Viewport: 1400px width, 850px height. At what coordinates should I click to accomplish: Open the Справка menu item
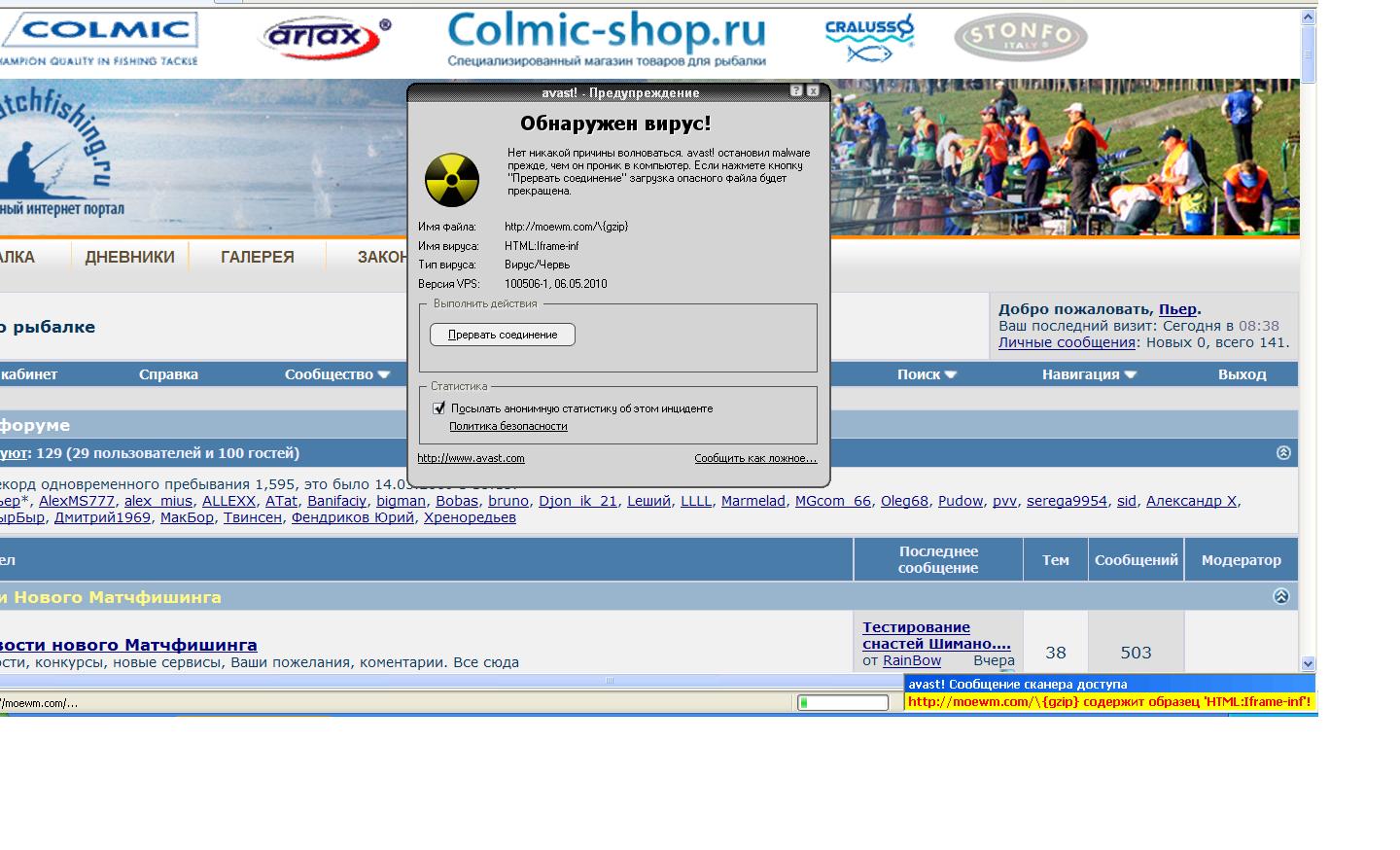(168, 374)
